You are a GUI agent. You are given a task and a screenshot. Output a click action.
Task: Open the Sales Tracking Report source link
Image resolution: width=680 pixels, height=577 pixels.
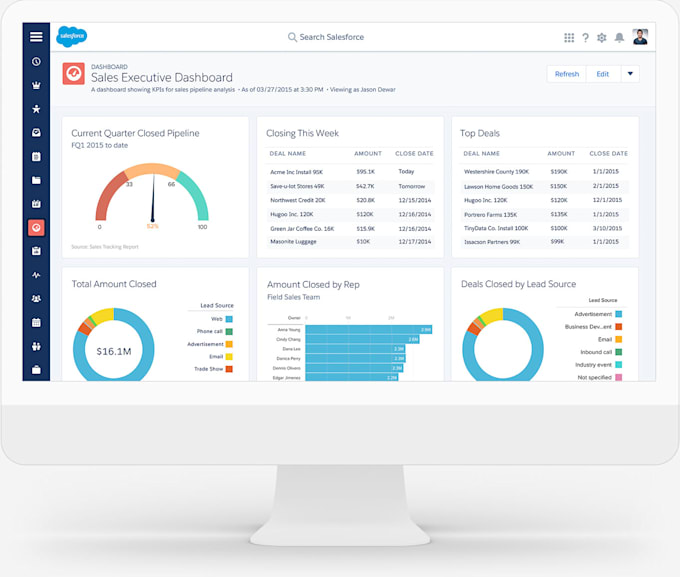pyautogui.click(x=105, y=247)
